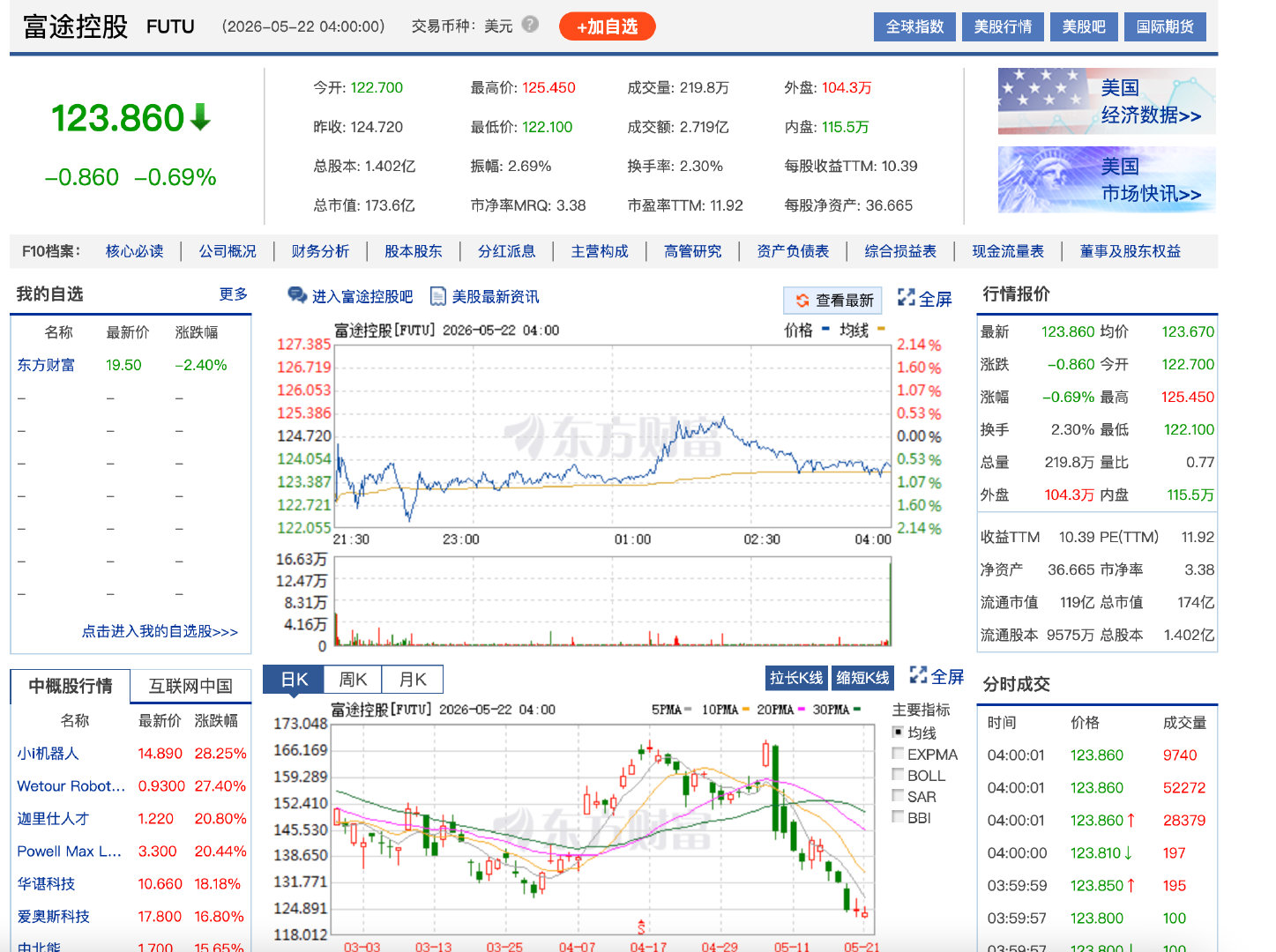Click 拉长K线 button
Image resolution: width=1276 pixels, height=952 pixels.
point(796,677)
